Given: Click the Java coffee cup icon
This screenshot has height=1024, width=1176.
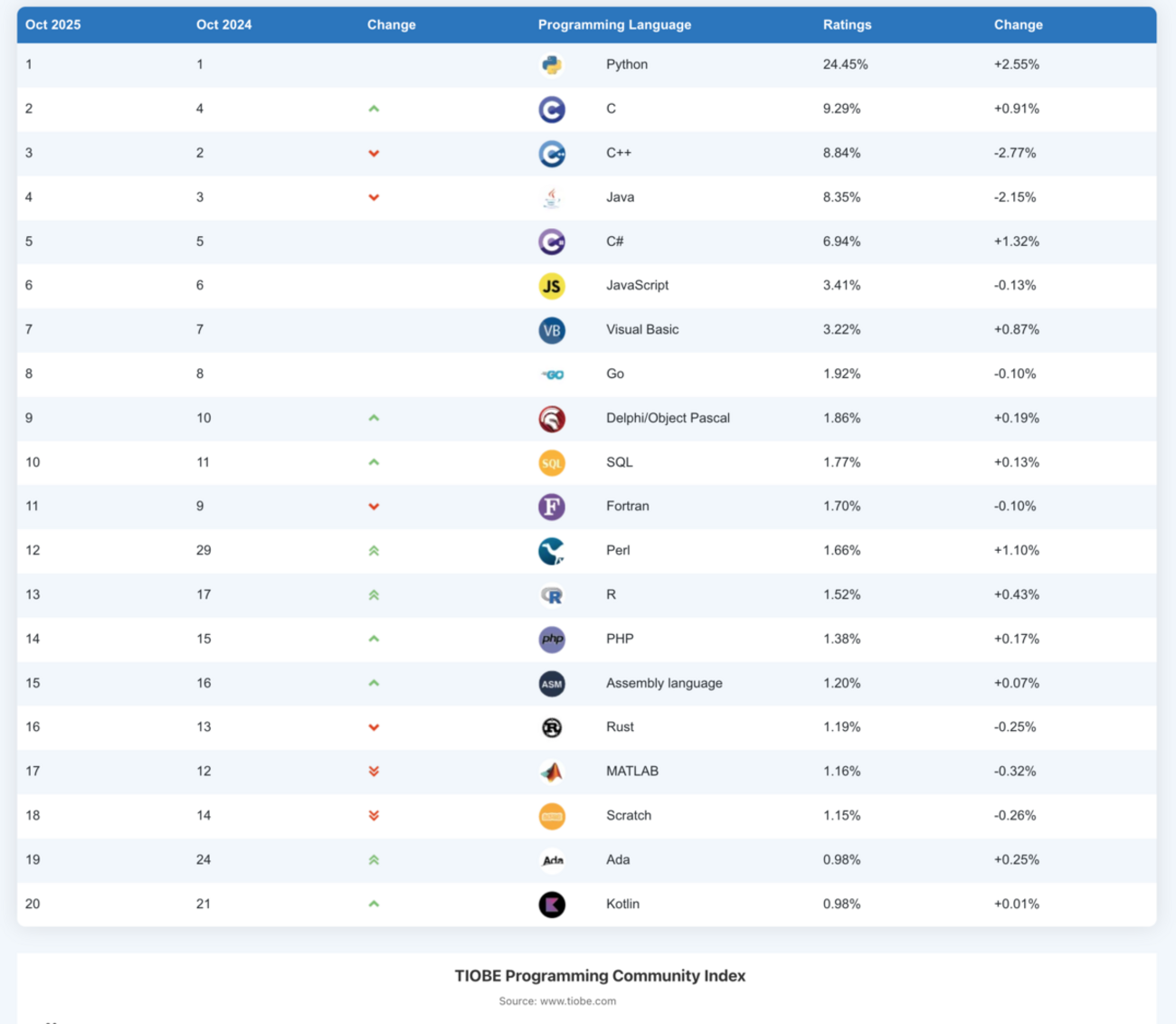Looking at the screenshot, I should point(551,197).
